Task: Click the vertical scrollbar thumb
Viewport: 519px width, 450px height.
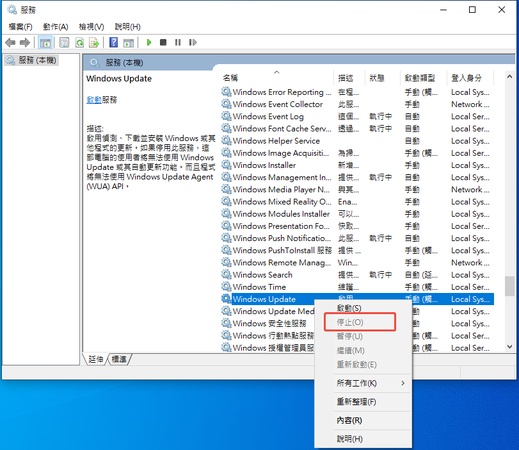Action: pos(509,286)
